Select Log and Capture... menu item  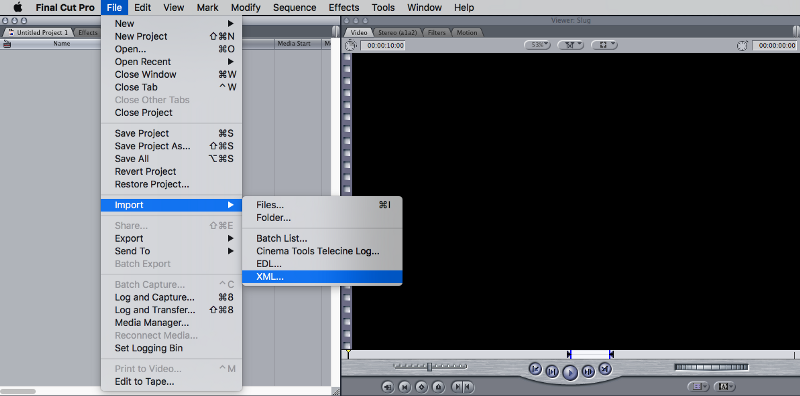171,297
